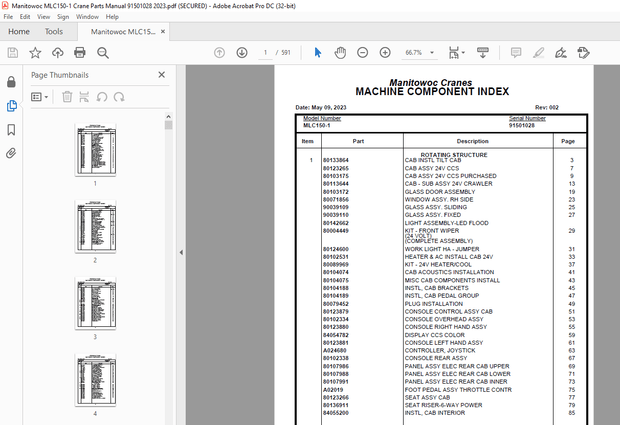Open the View menu
Image resolution: width=620 pixels, height=425 pixels.
(x=43, y=17)
